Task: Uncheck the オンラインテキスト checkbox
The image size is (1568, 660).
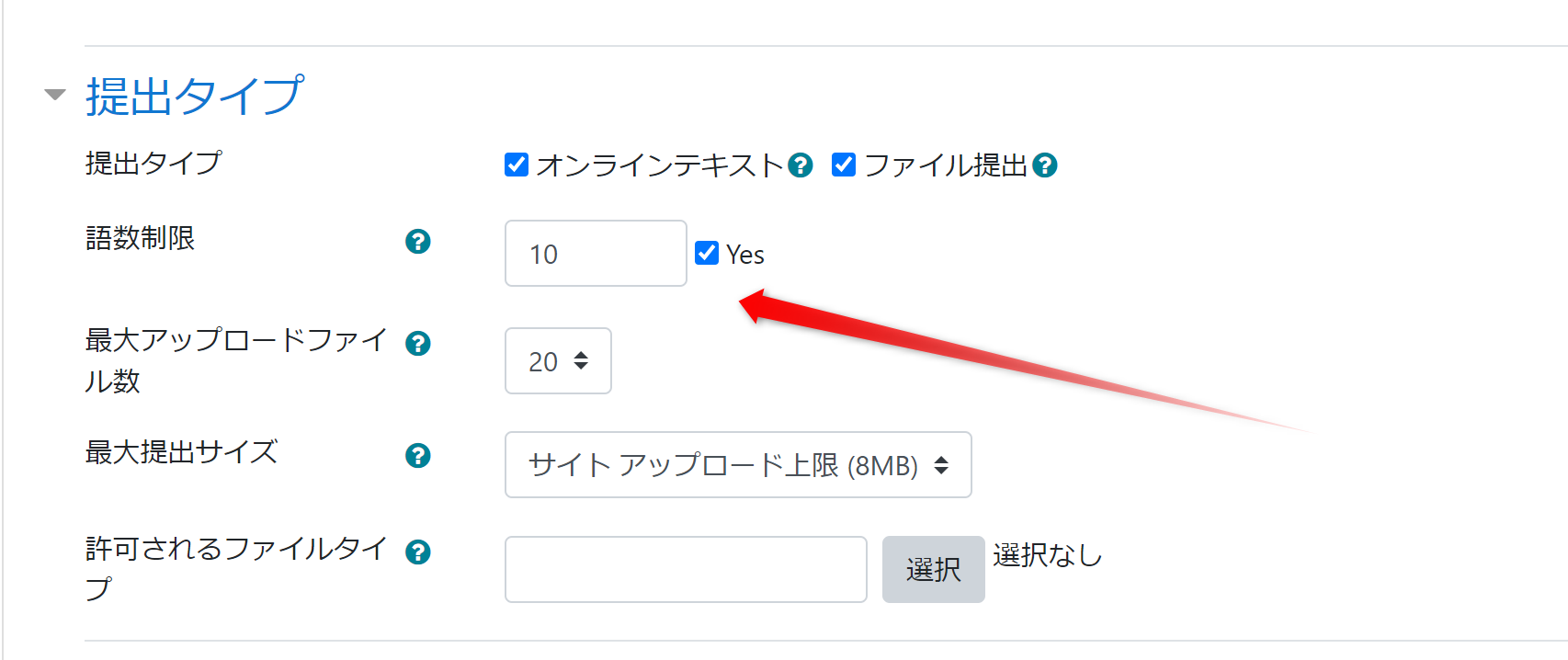Action: pyautogui.click(x=517, y=165)
